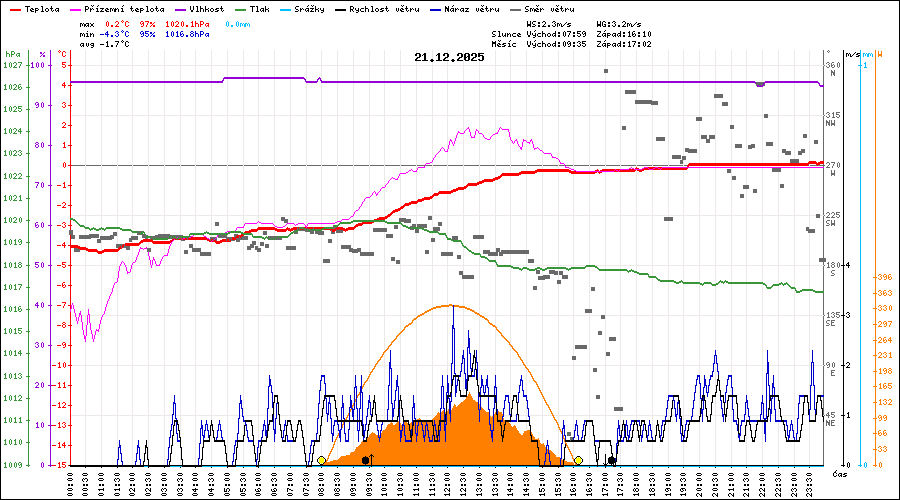Click the yellow sunrise marker circle
This screenshot has width=900, height=500.
[x=321, y=460]
